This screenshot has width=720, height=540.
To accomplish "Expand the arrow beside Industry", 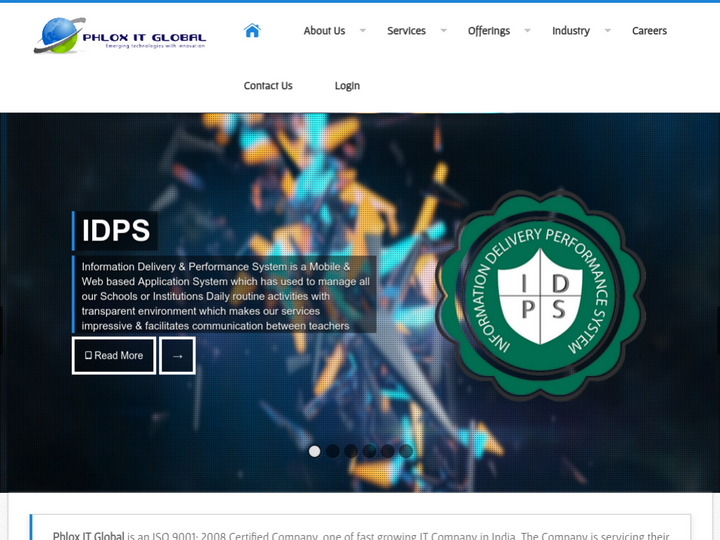I will pos(607,31).
